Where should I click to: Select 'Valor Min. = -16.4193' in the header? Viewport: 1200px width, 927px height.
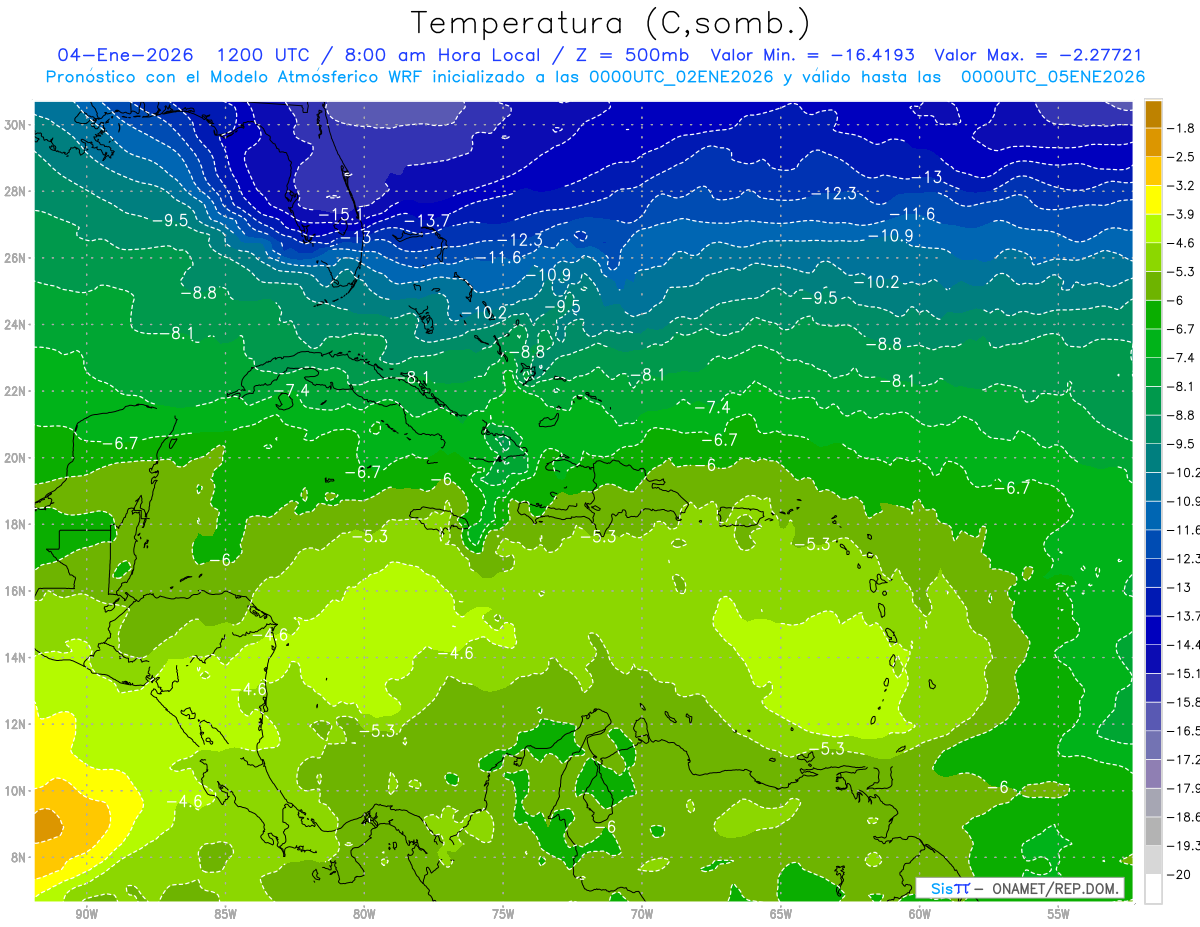812,55
